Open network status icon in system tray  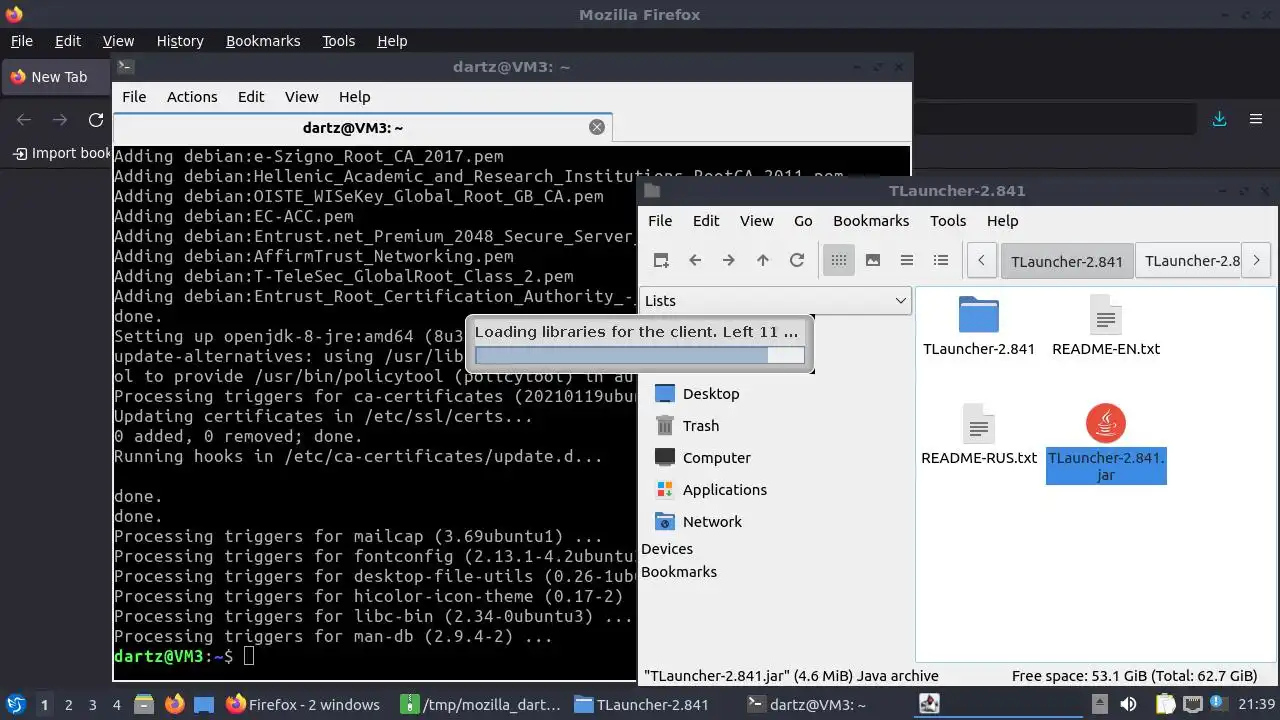pyautogui.click(x=1194, y=704)
